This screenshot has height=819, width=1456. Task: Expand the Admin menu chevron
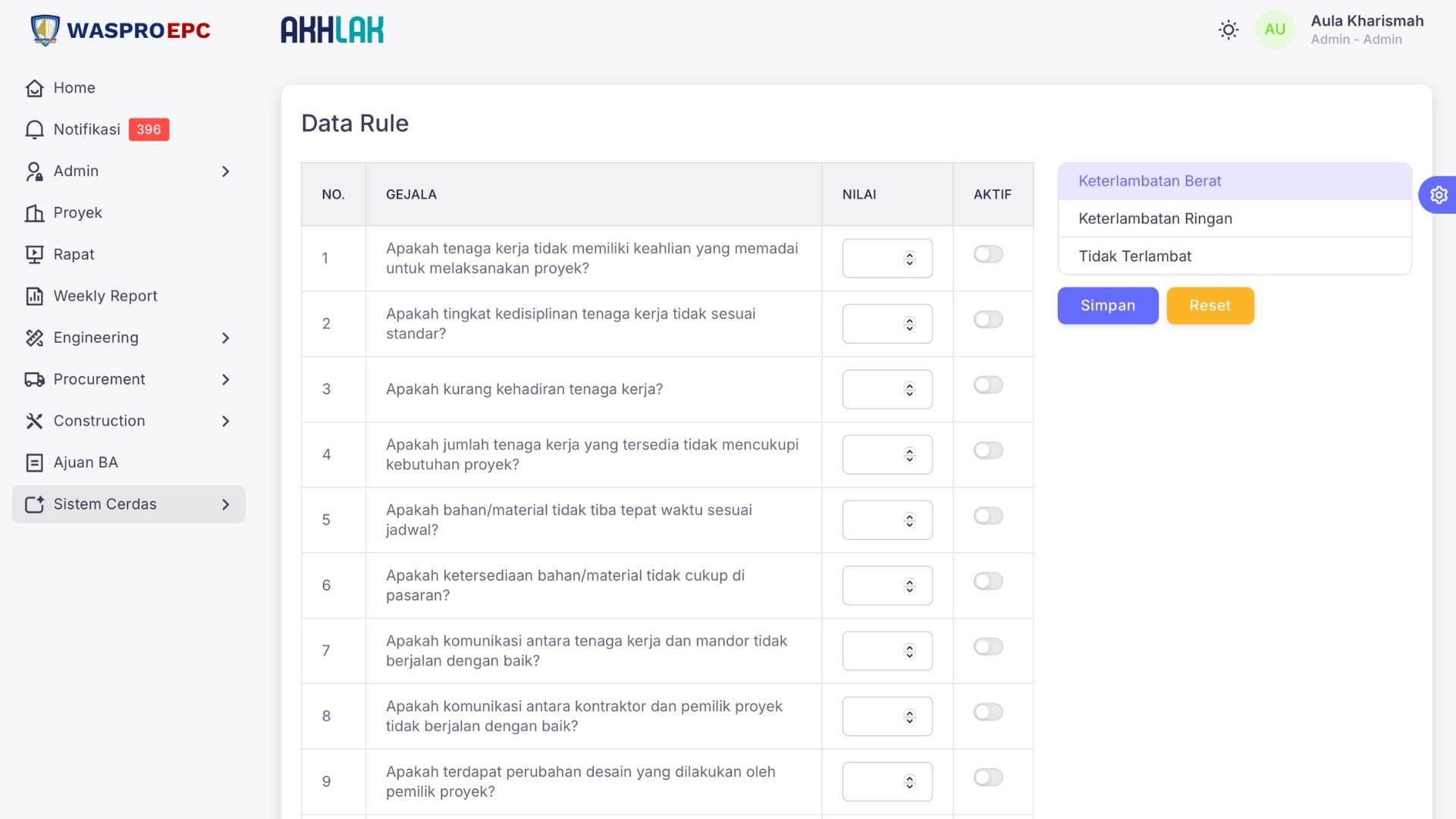pyautogui.click(x=225, y=171)
